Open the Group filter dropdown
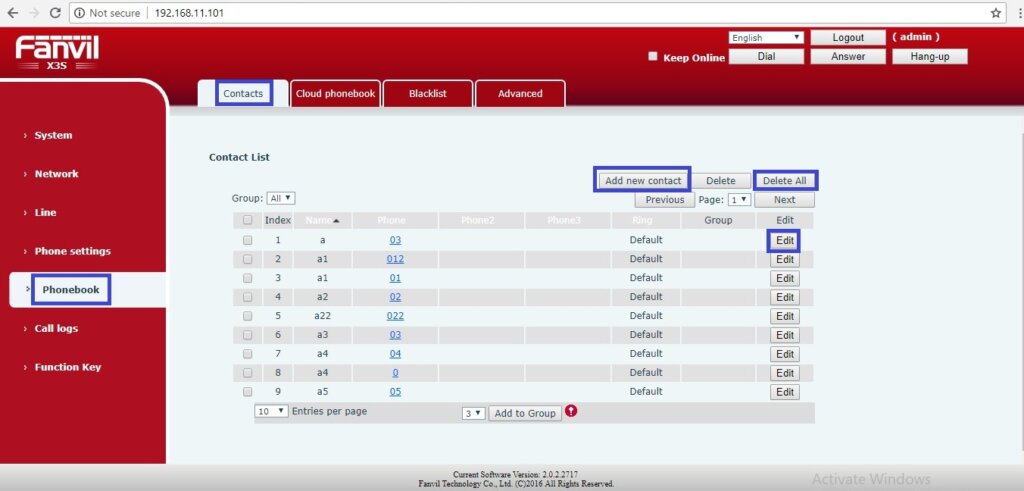The image size is (1024, 491). [281, 199]
